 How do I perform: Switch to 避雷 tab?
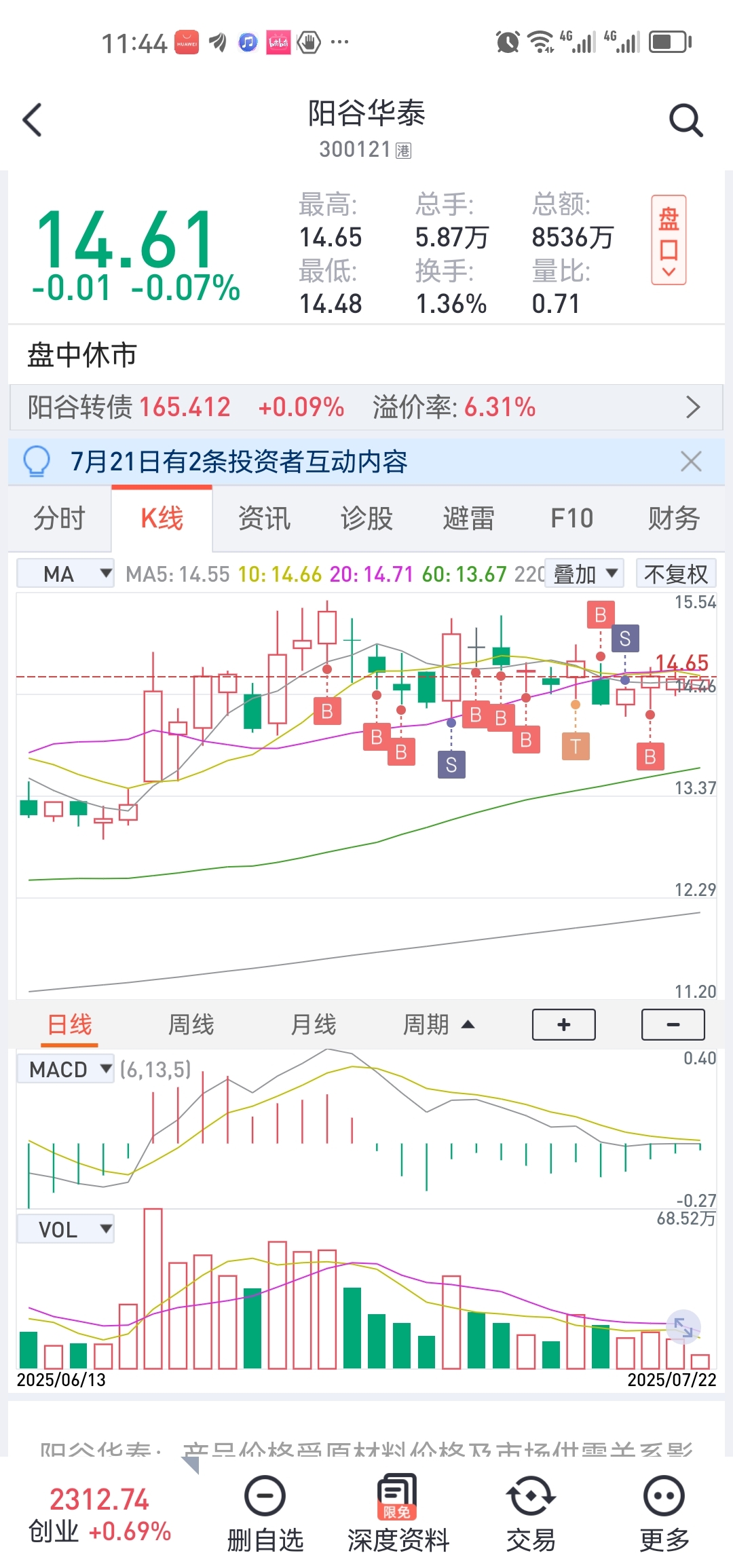[x=468, y=519]
